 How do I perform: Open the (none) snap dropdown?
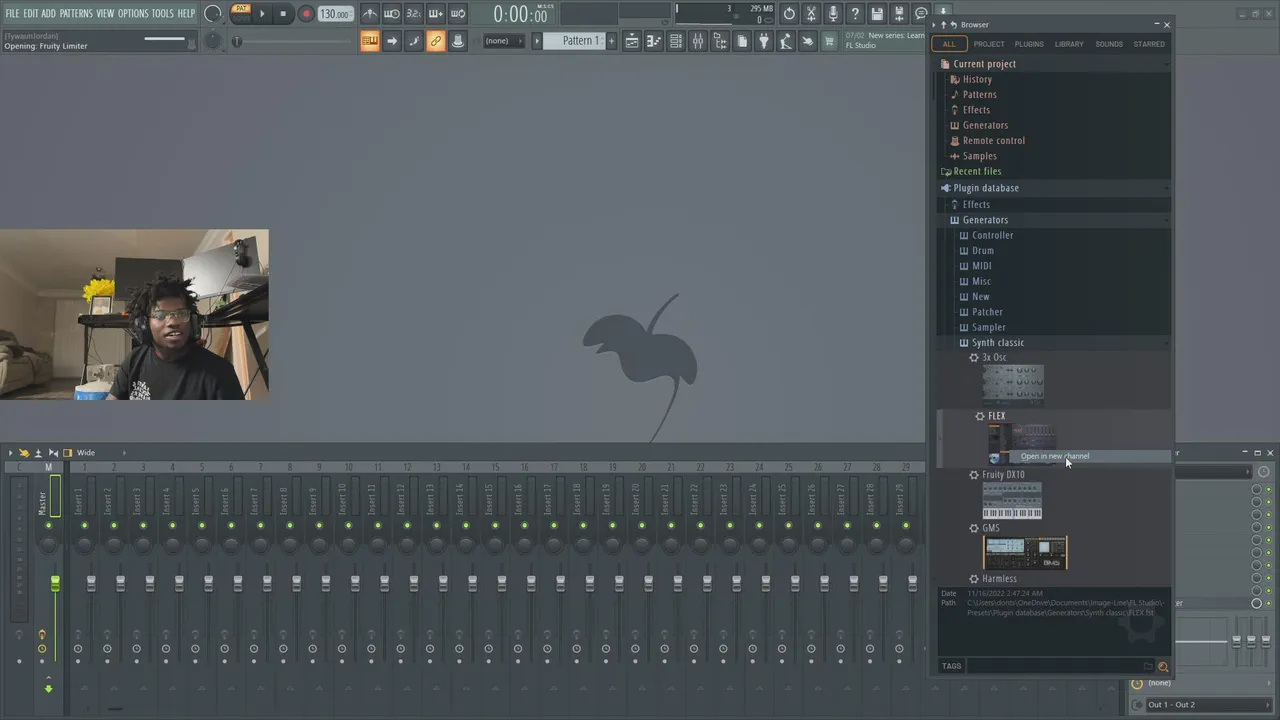click(x=503, y=41)
